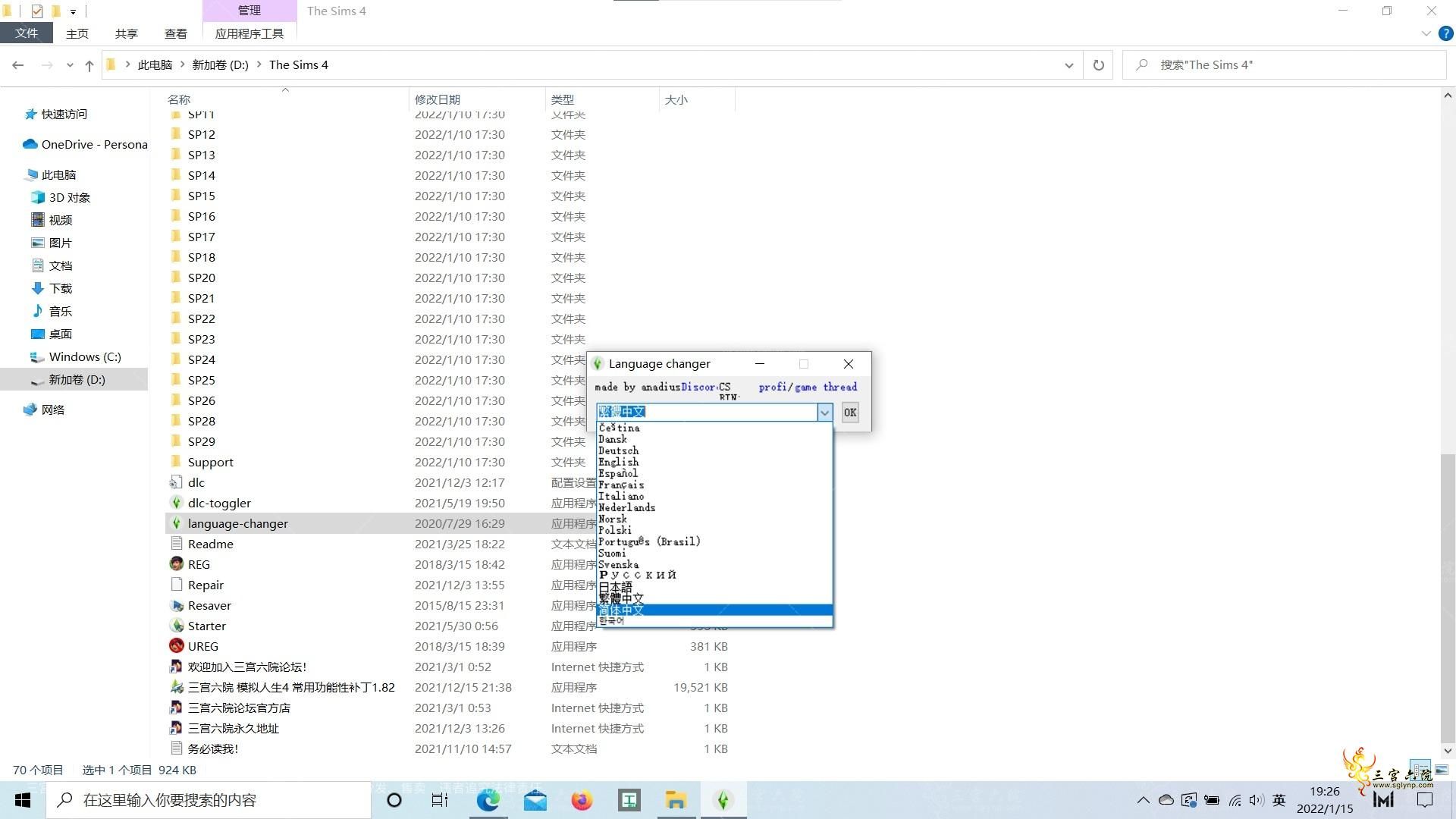Open the notification center icon
Image resolution: width=1456 pixels, height=819 pixels.
click(x=1425, y=800)
